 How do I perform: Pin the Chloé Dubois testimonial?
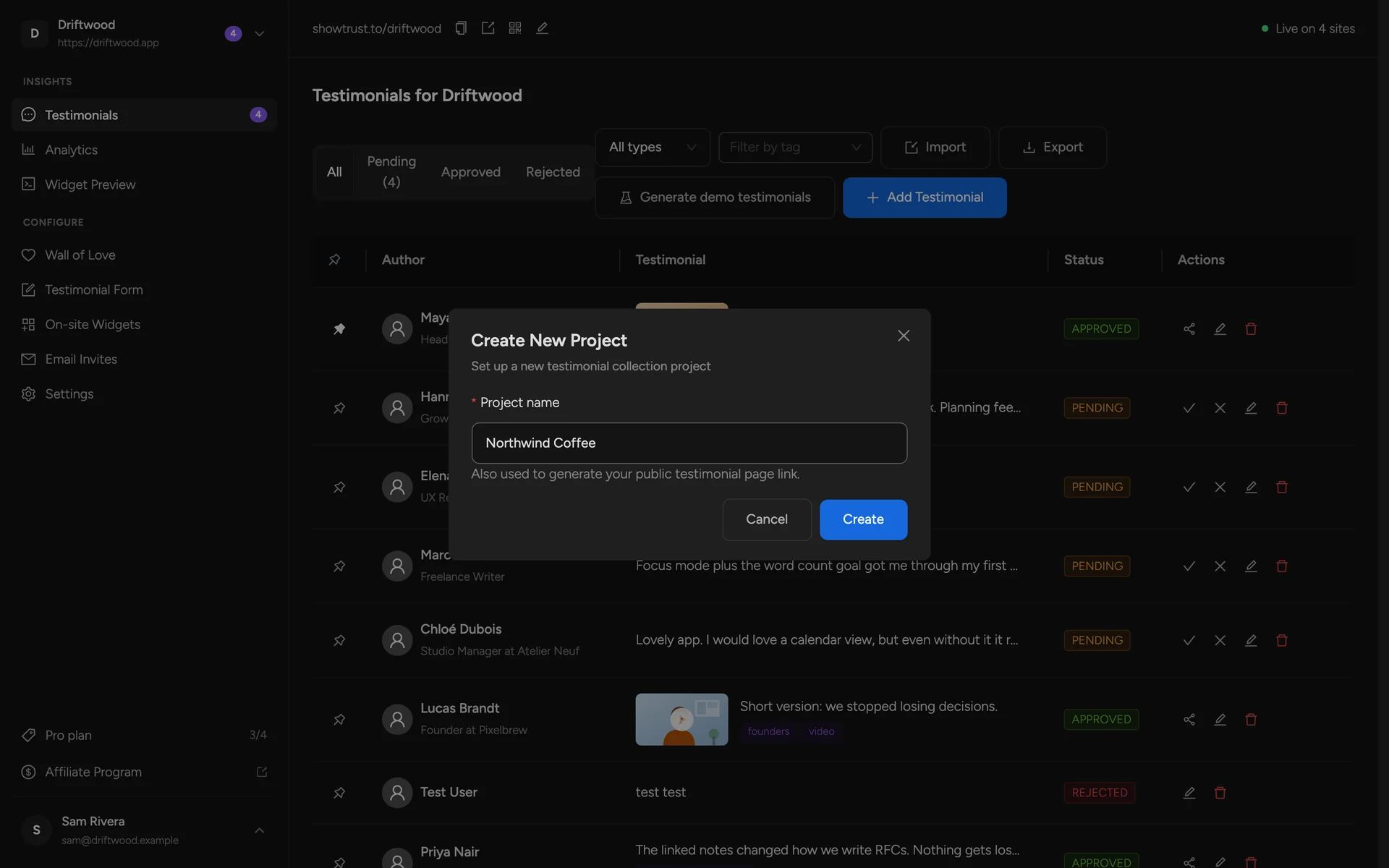pyautogui.click(x=339, y=641)
